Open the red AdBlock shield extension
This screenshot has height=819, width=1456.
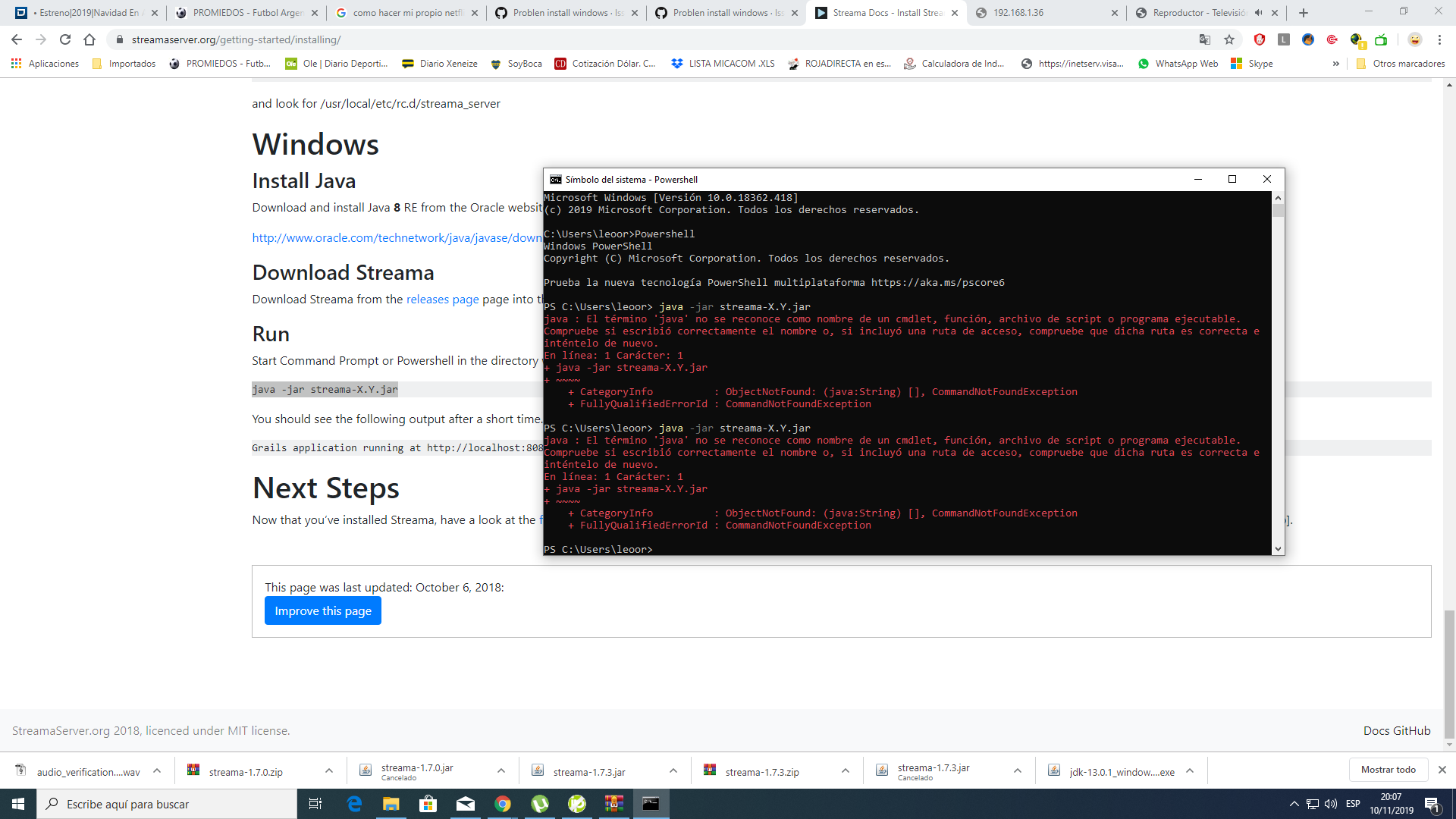[1259, 39]
